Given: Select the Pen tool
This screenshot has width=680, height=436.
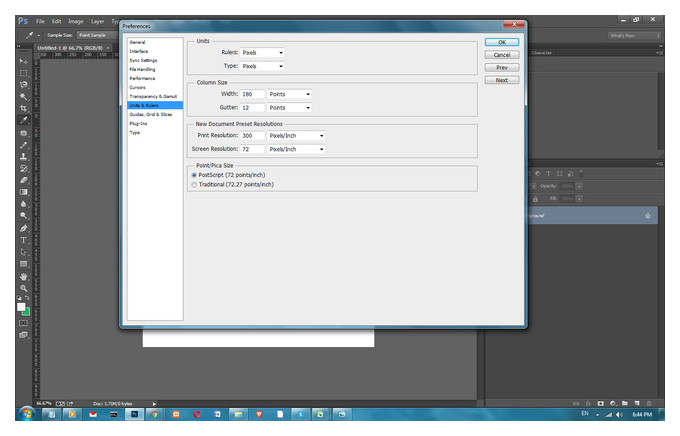Looking at the screenshot, I should pos(23,228).
